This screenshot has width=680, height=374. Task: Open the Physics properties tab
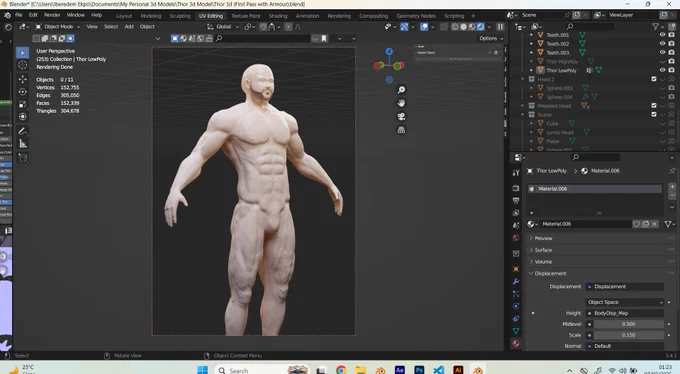click(x=516, y=306)
